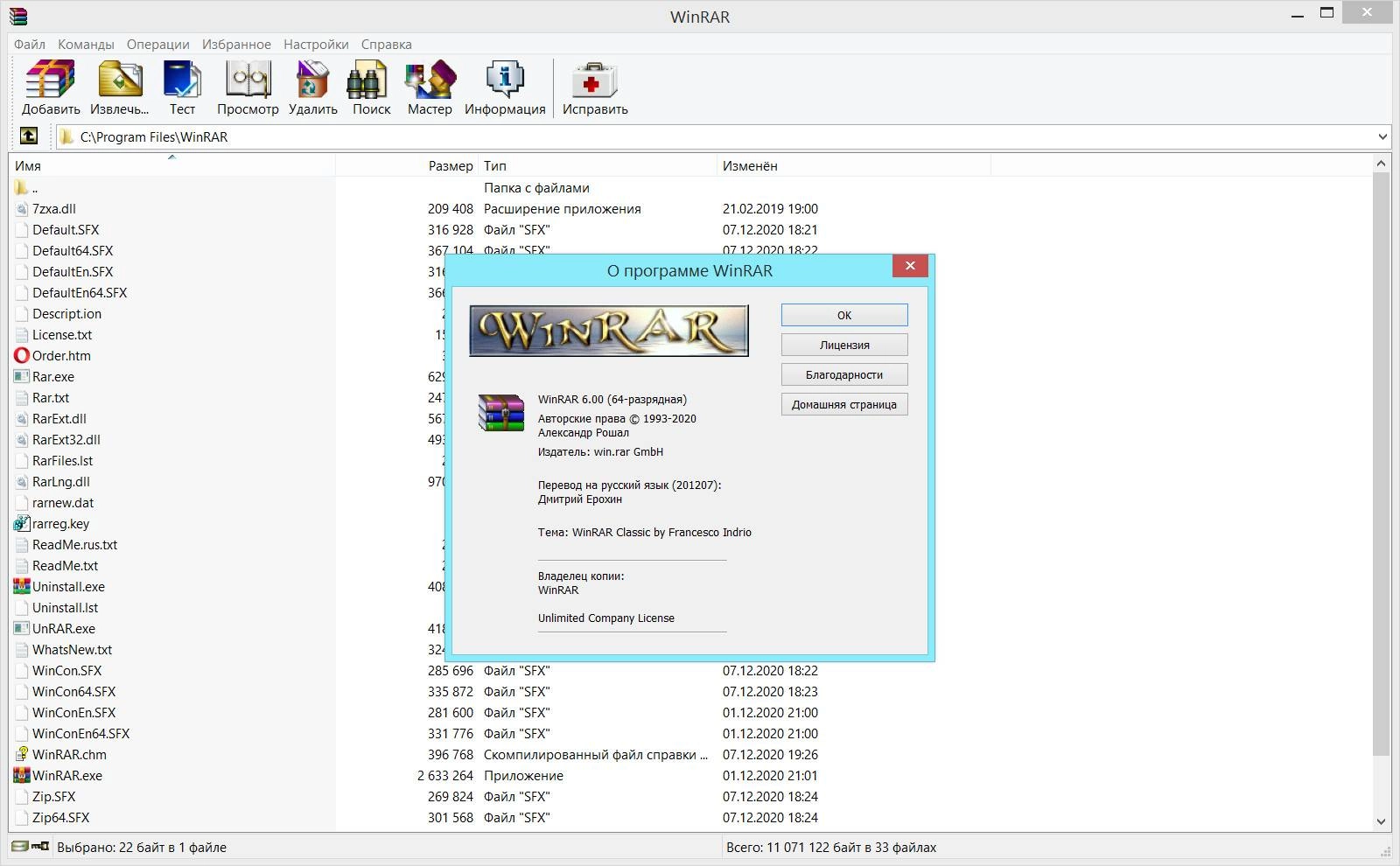Click the Добавить (Add) toolbar icon
The image size is (1400, 866).
51,80
